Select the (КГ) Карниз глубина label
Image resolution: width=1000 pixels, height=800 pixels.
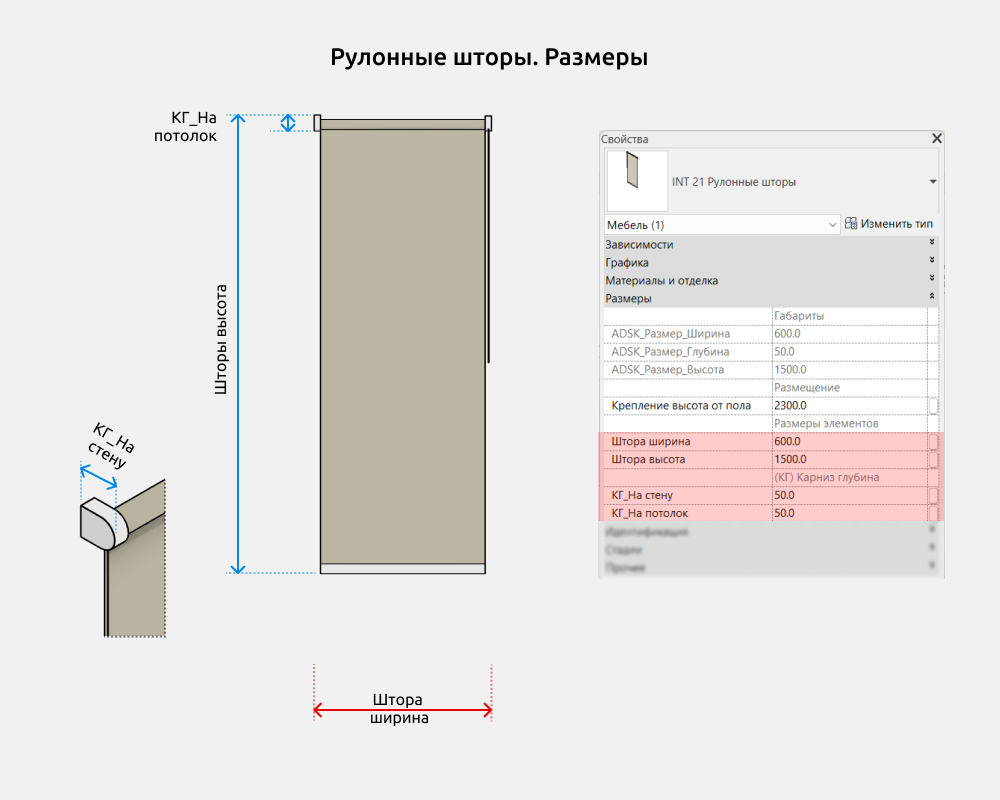click(x=826, y=477)
